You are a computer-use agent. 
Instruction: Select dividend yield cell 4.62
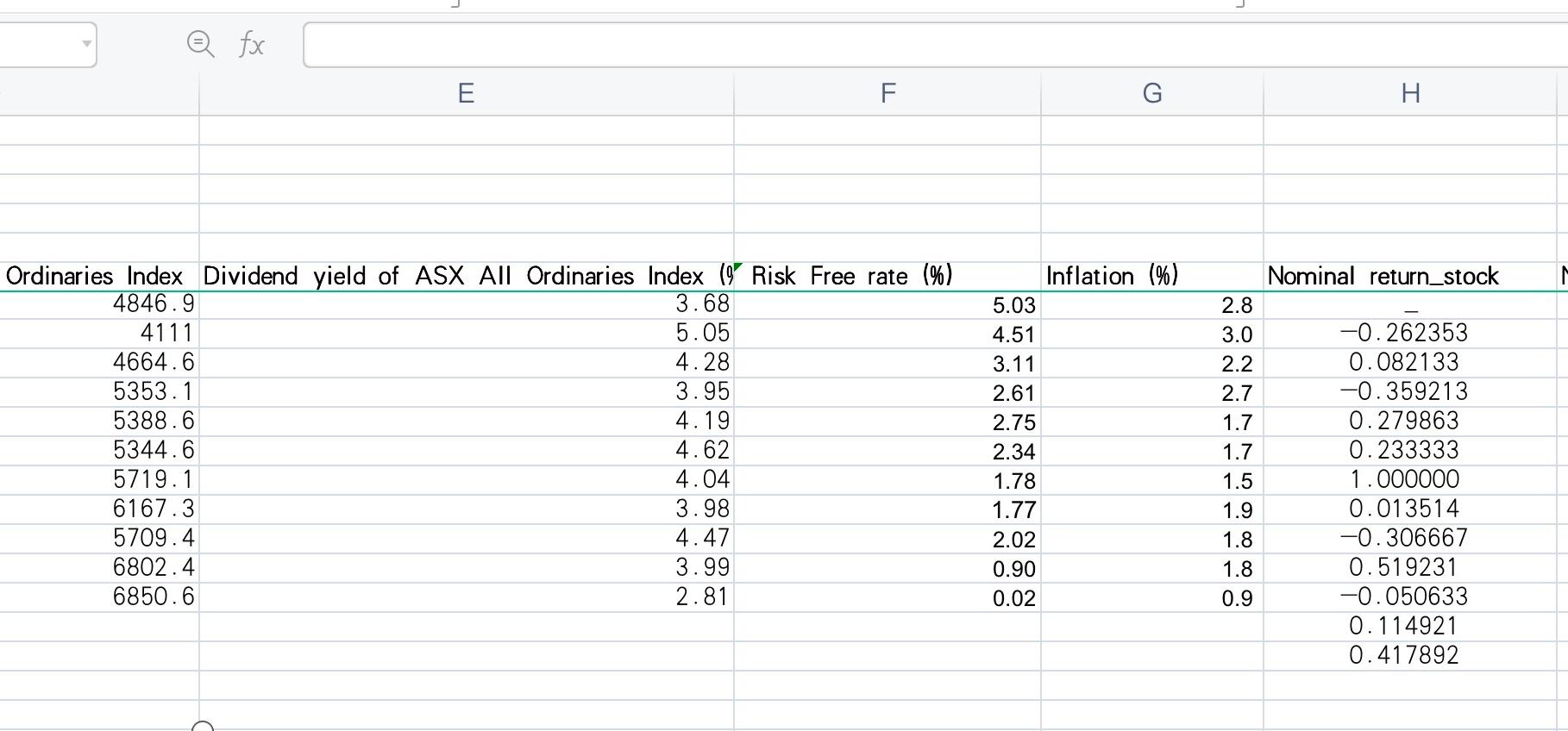click(x=467, y=451)
